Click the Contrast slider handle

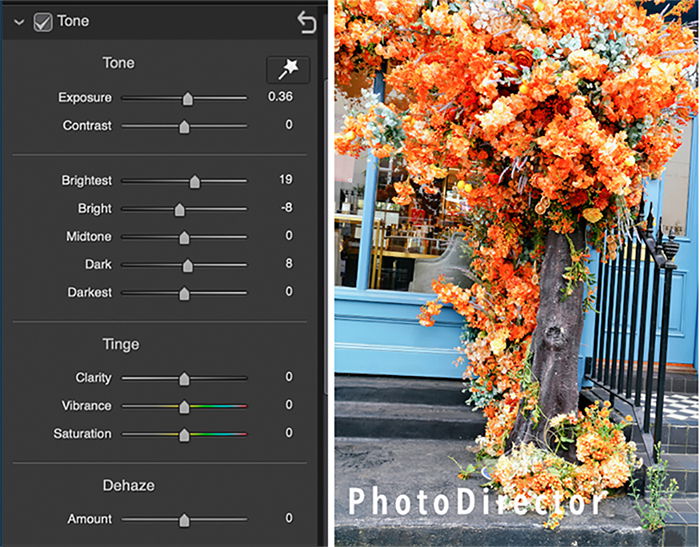click(x=184, y=127)
